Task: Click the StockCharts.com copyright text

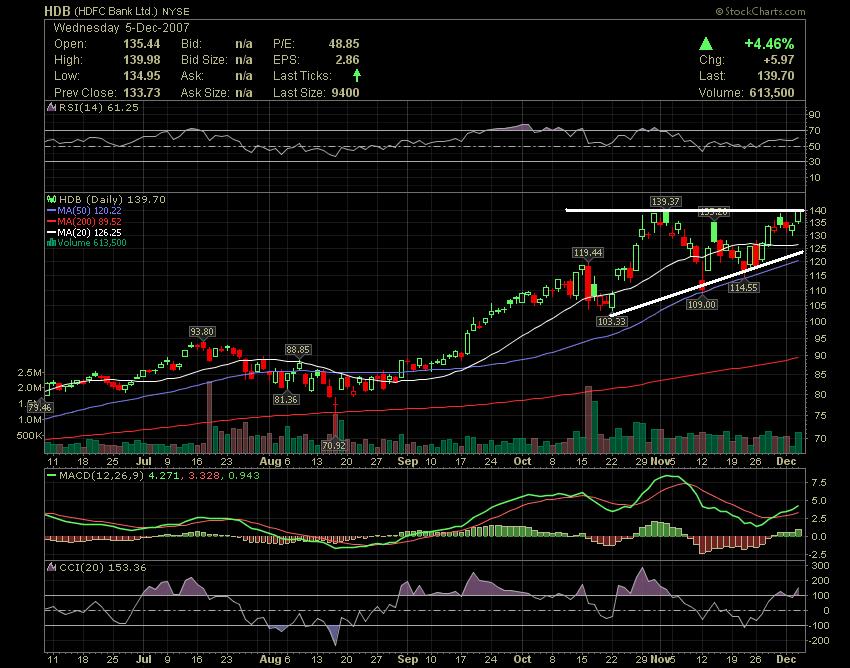Action: pos(761,11)
